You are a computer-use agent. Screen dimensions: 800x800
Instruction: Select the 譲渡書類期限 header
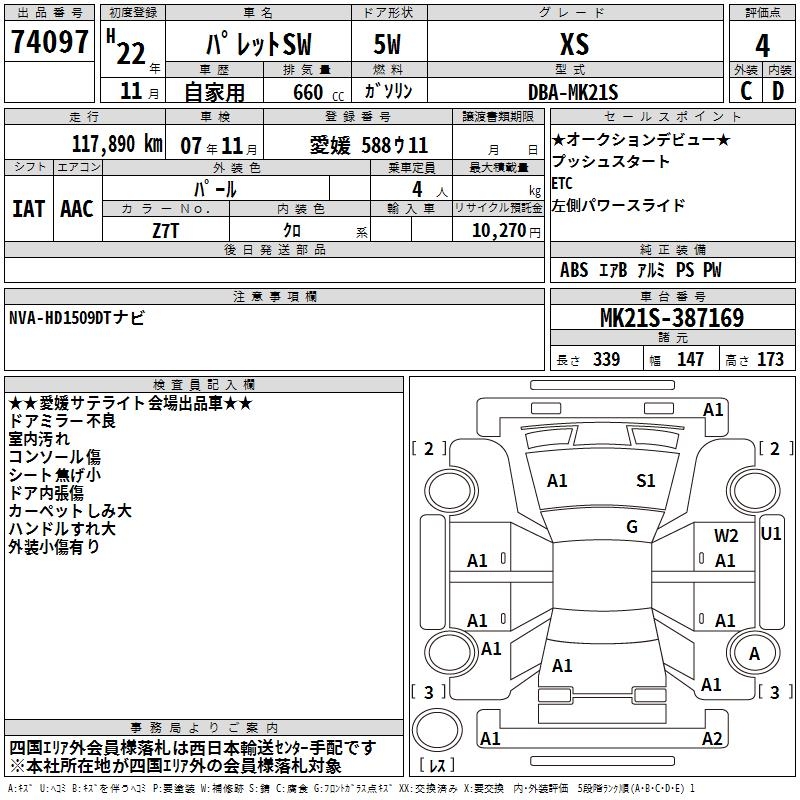click(498, 117)
